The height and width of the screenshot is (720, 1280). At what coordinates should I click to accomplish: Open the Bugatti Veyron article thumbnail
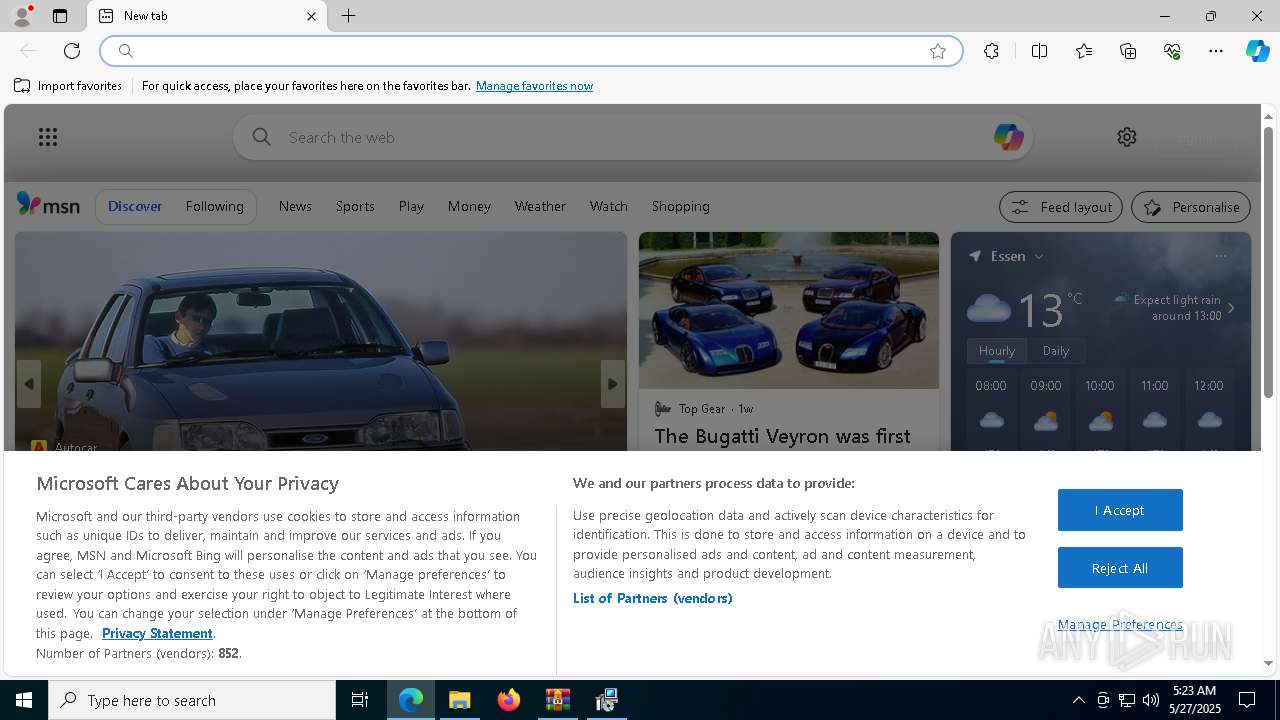(789, 310)
